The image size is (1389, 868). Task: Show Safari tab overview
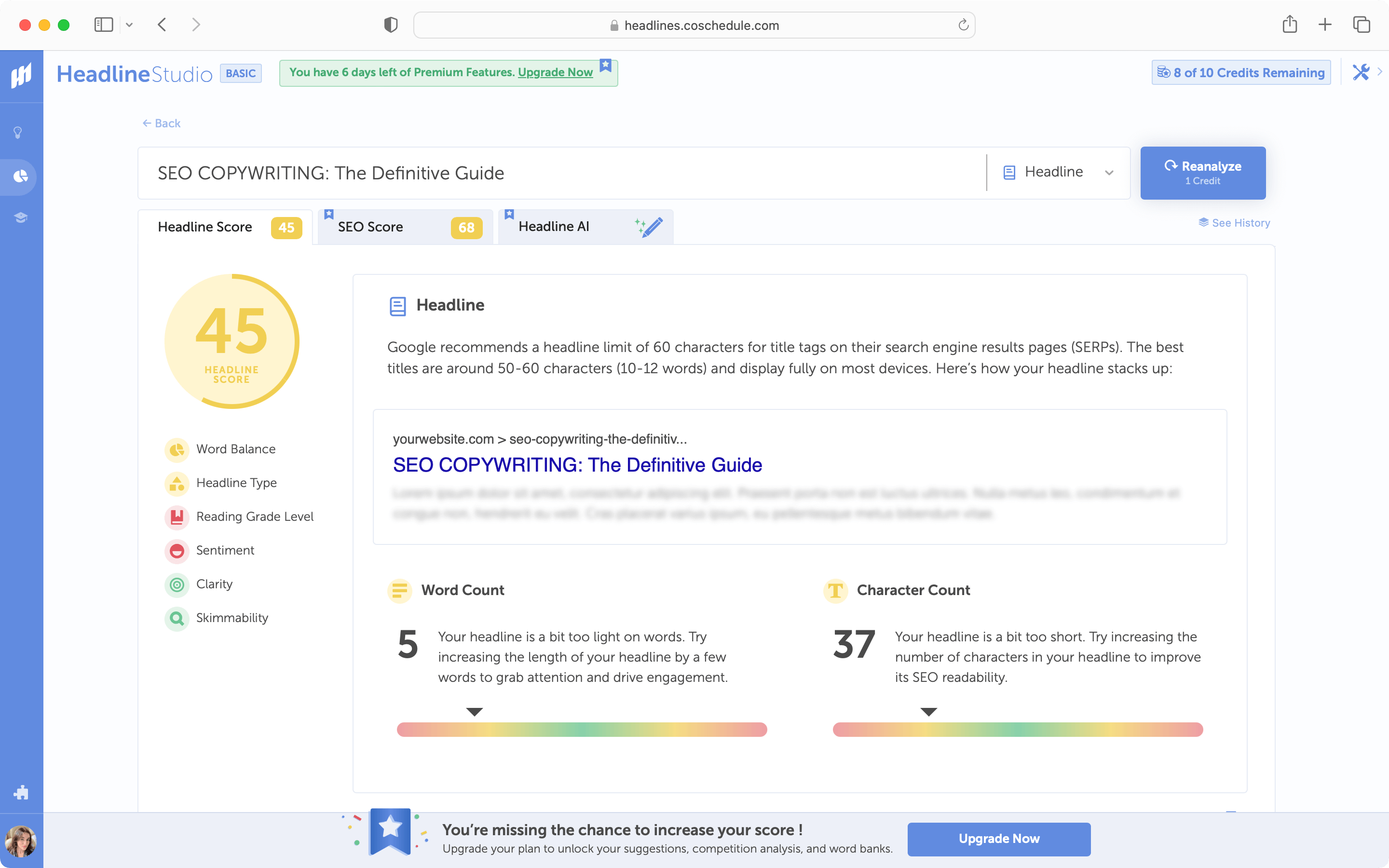click(1362, 25)
